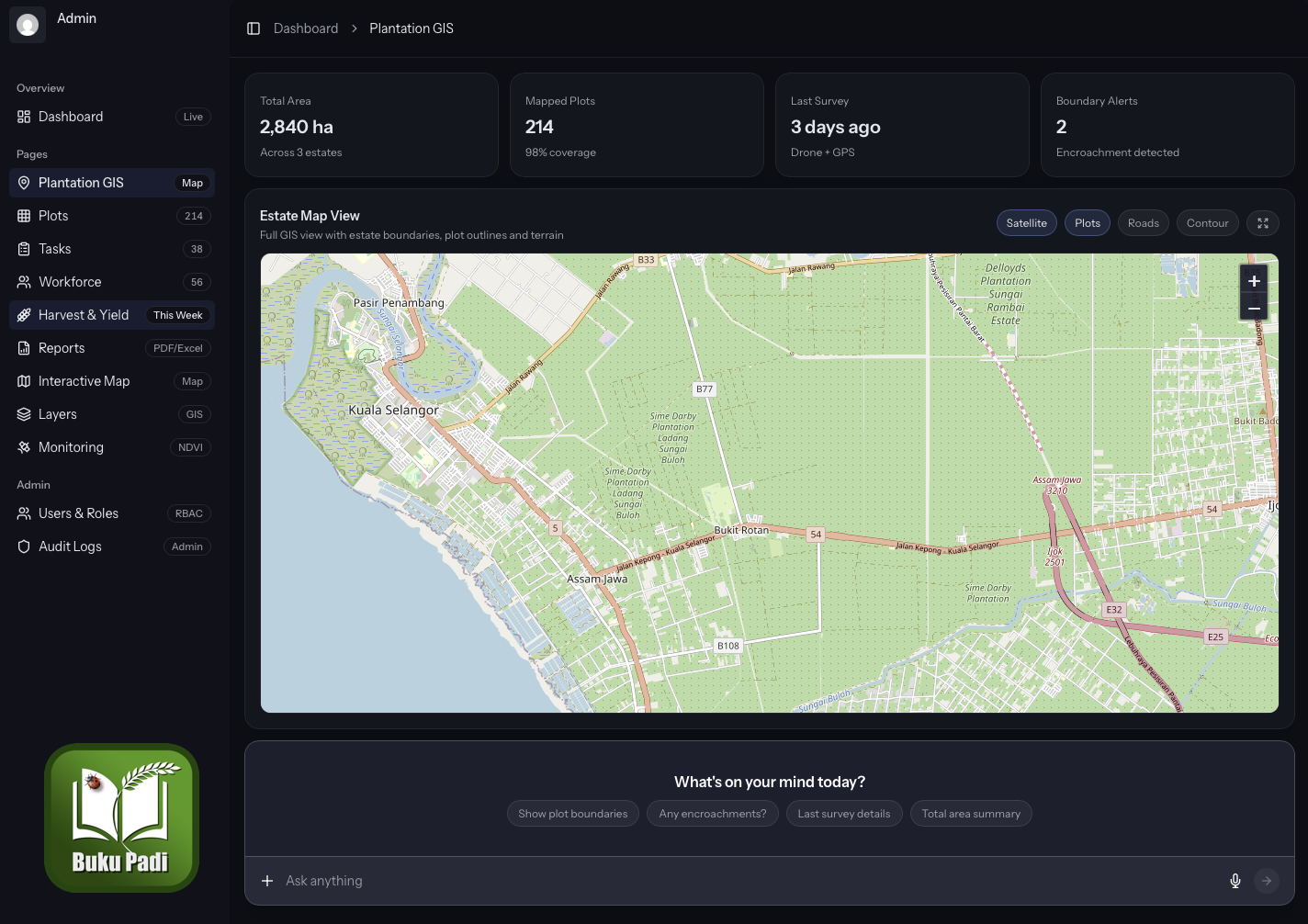Click the Tasks clipboard icon
The height and width of the screenshot is (924, 1308).
pyautogui.click(x=24, y=249)
